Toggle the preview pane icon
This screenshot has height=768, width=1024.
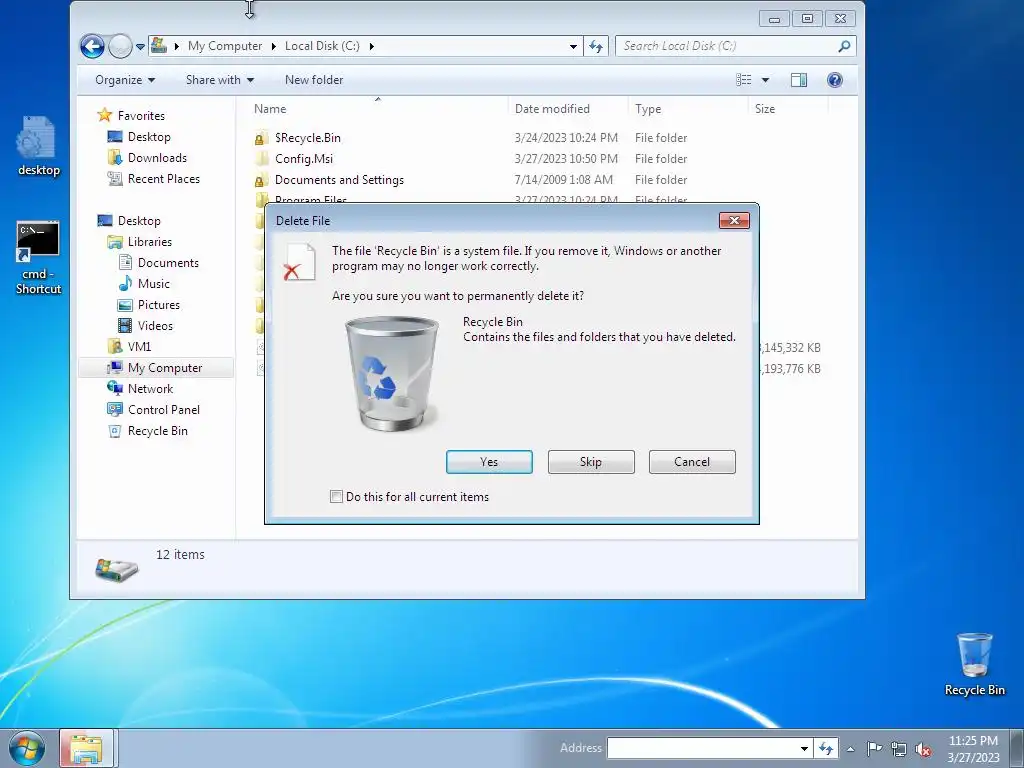pyautogui.click(x=799, y=80)
